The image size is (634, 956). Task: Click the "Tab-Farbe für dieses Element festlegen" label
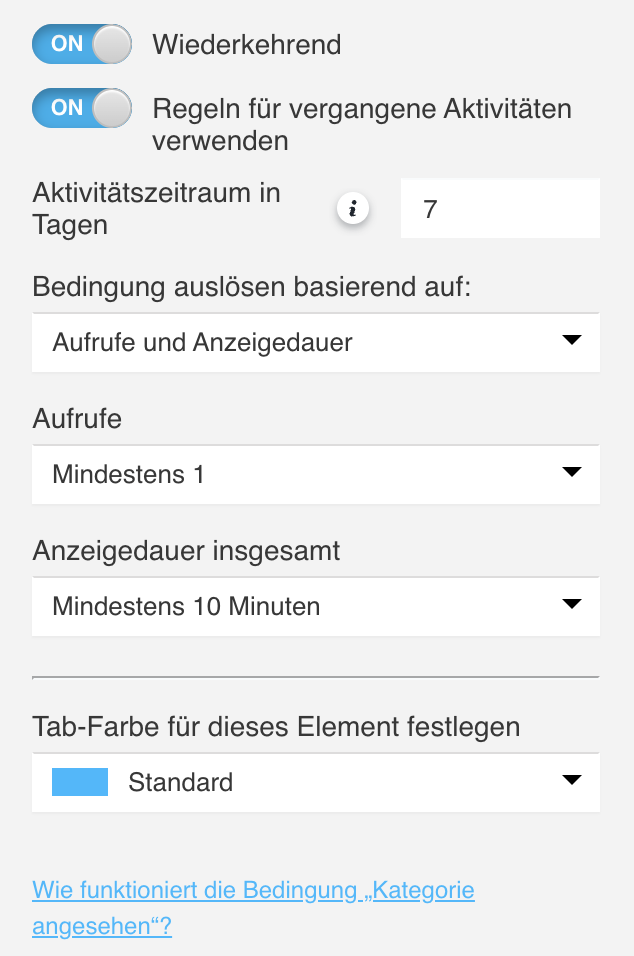(x=276, y=726)
